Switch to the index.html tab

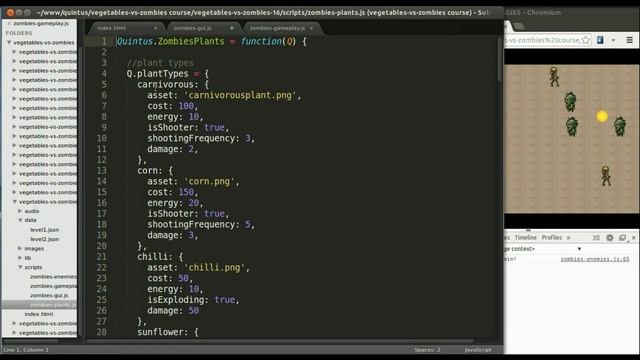tap(111, 28)
